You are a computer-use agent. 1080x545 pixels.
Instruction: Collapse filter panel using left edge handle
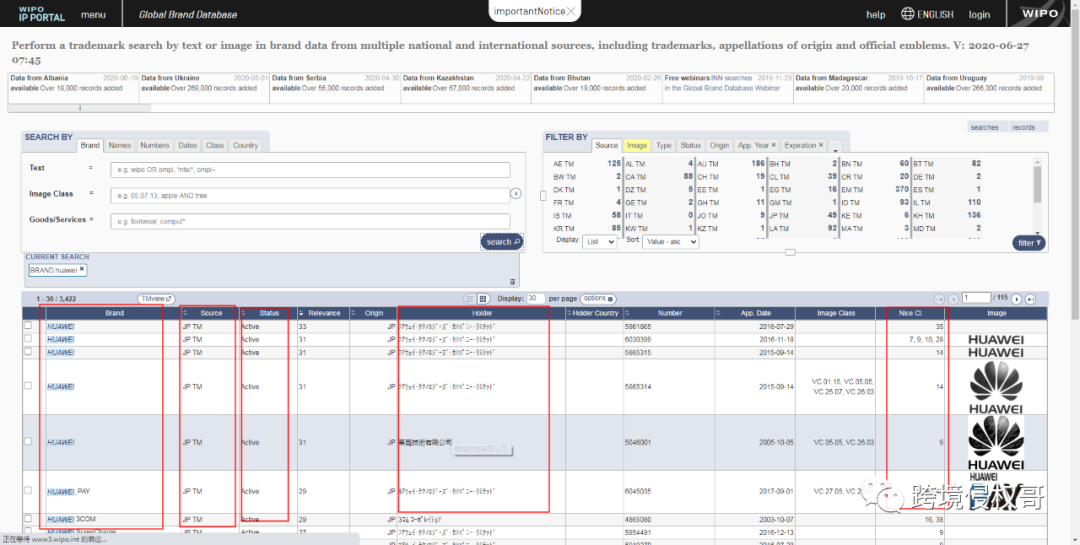tap(543, 196)
